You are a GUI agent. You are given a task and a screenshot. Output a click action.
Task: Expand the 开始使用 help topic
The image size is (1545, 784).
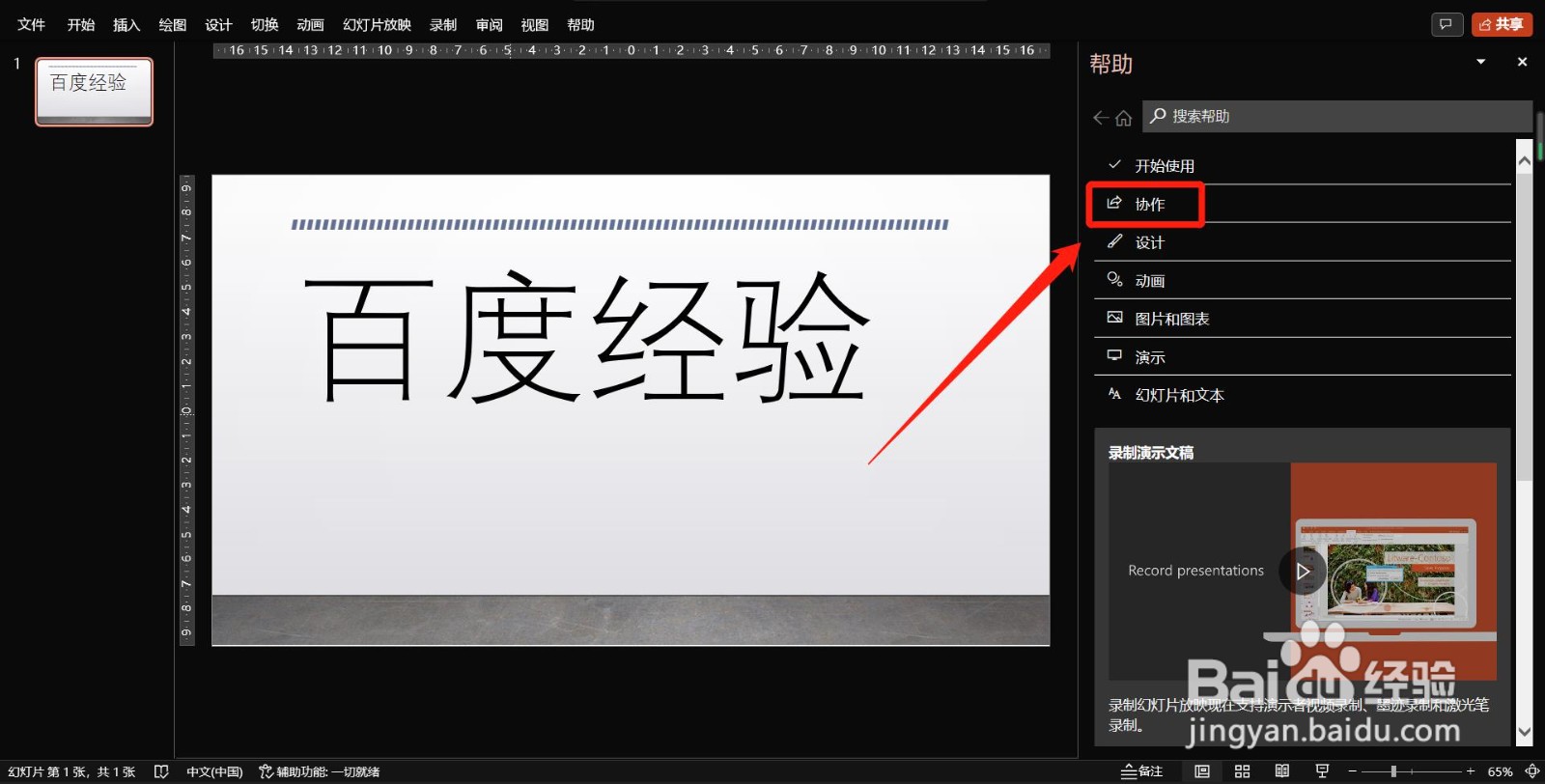[1303, 166]
